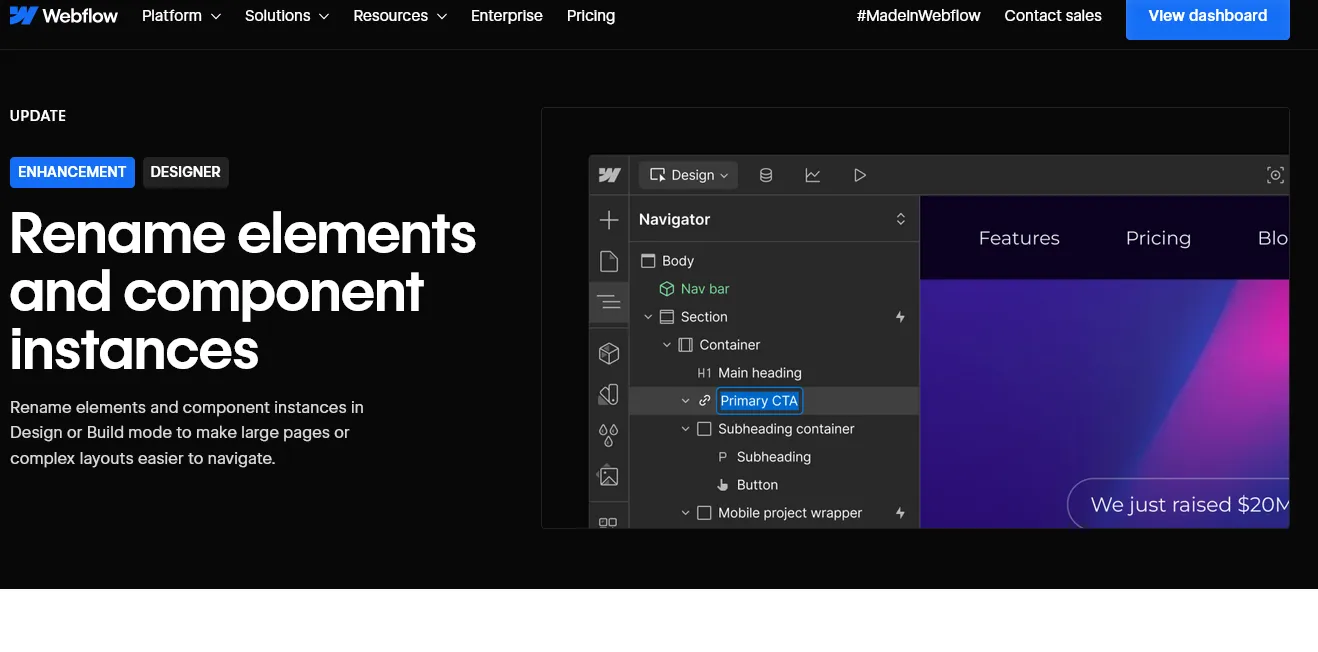Viewport: 1318px width, 652px height.
Task: Collapse the Container tree chevron
Action: point(667,345)
